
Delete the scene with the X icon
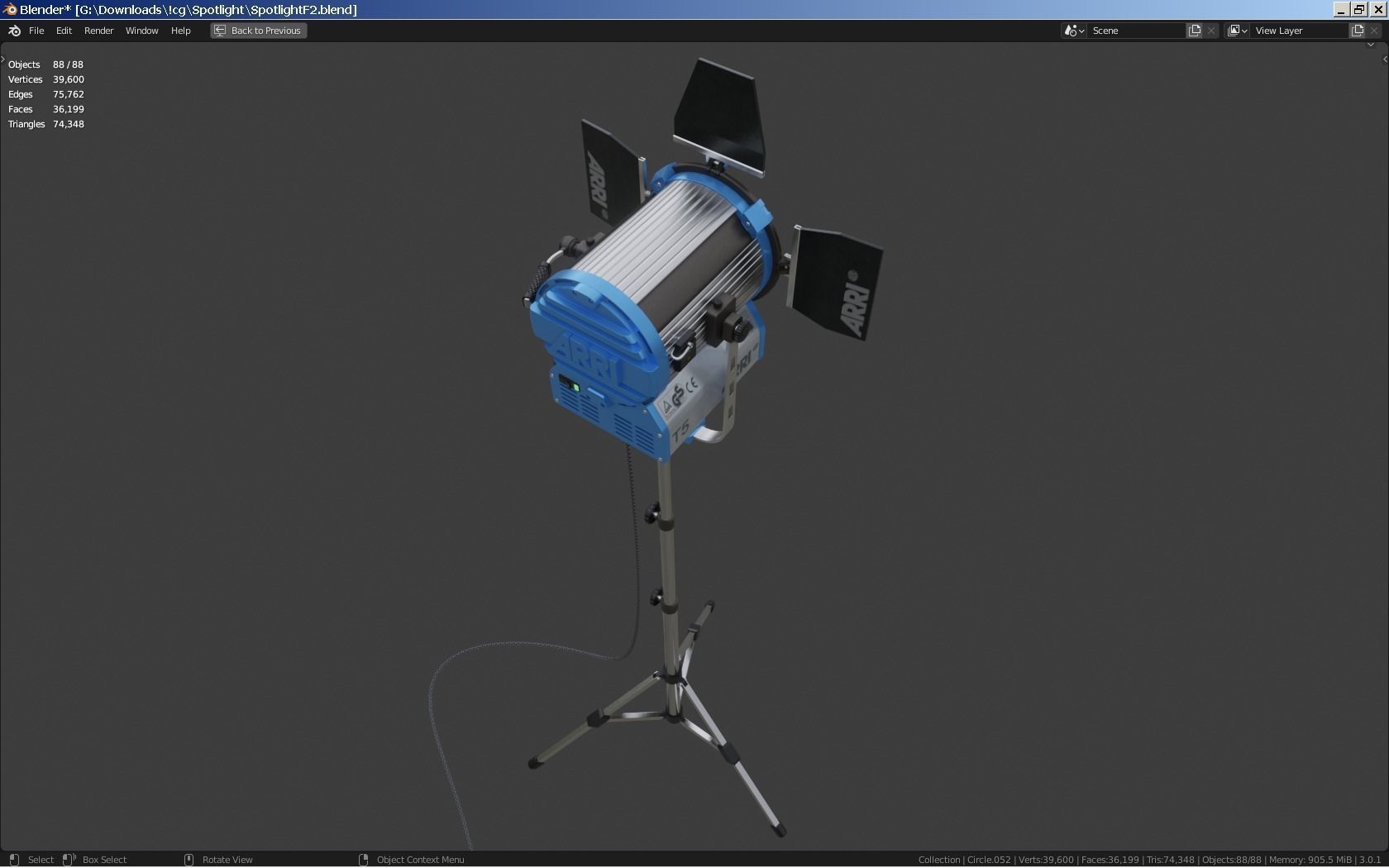click(x=1211, y=31)
